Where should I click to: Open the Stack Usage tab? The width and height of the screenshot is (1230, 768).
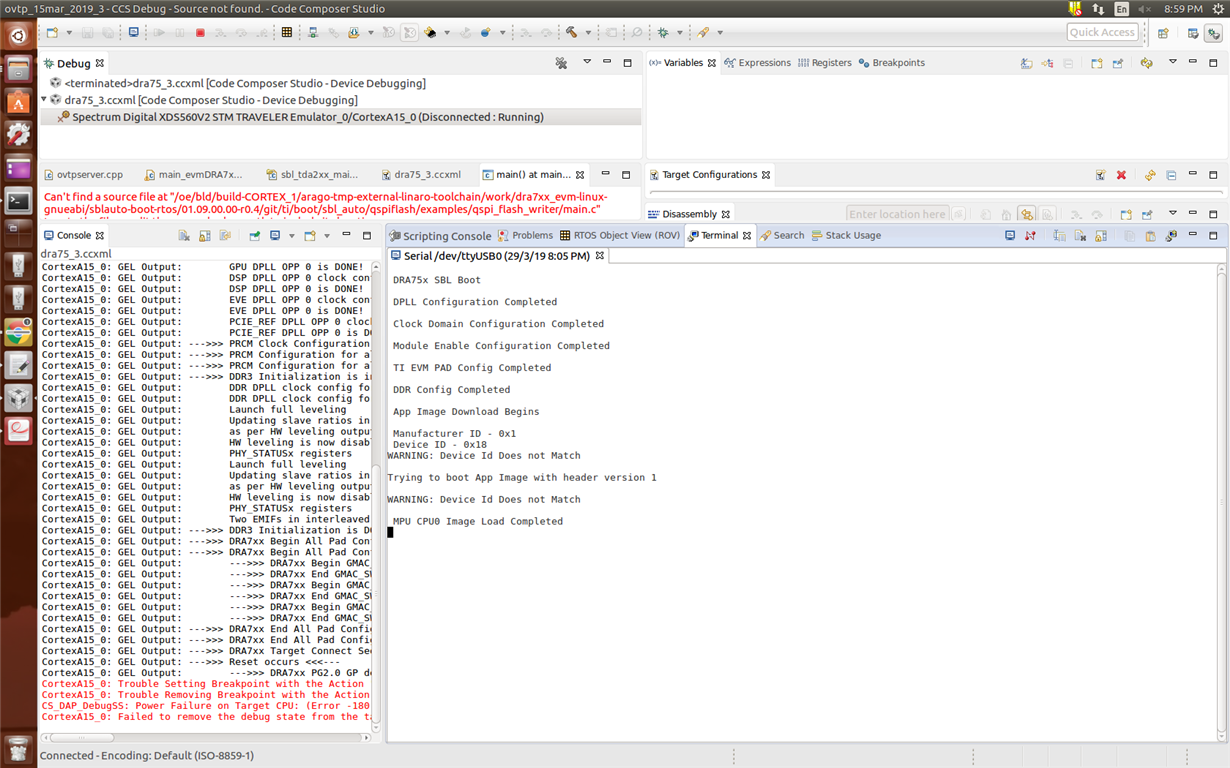(x=846, y=236)
